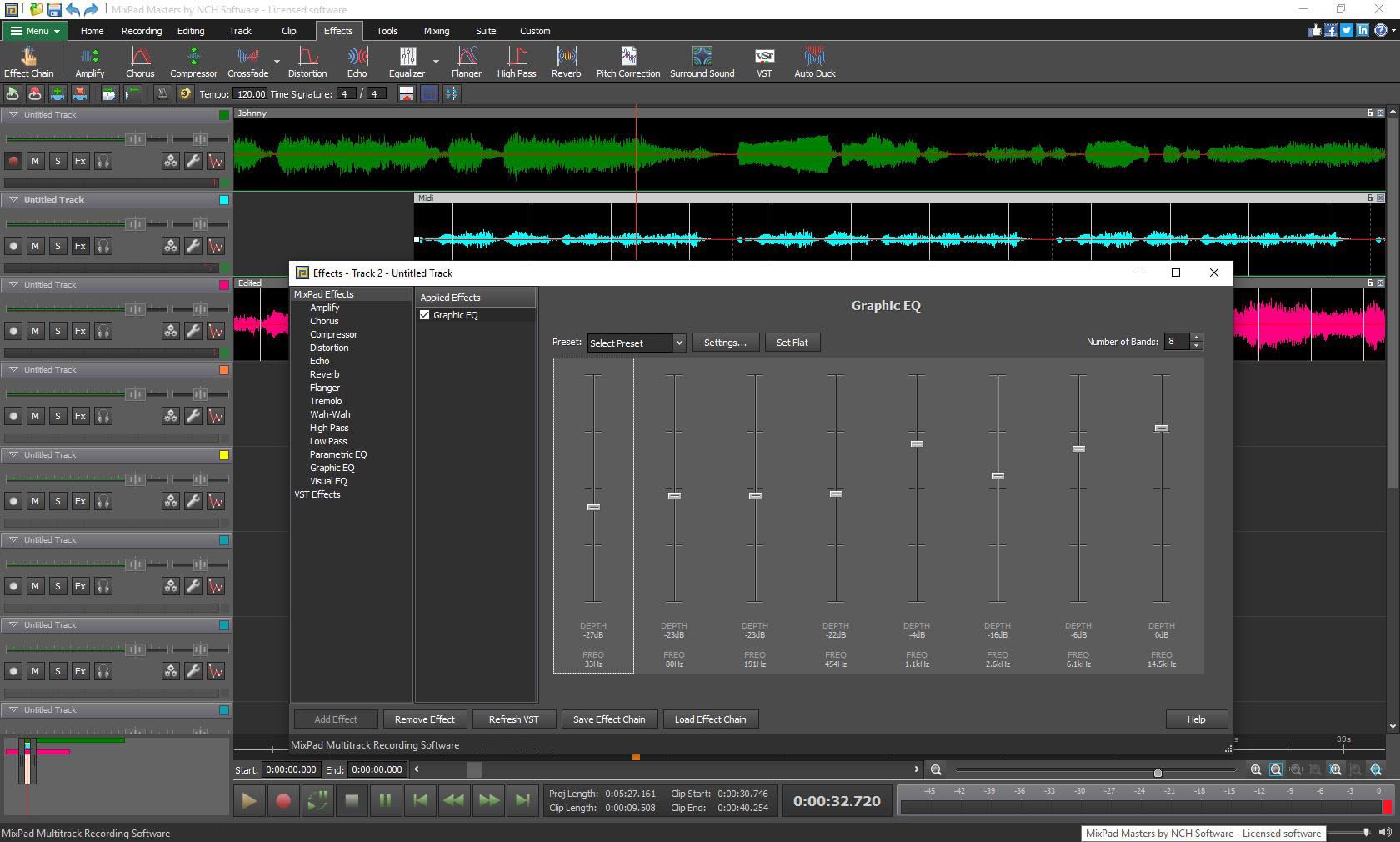This screenshot has height=842, width=1400.
Task: Switch to the Mixing tab
Action: pyautogui.click(x=436, y=31)
